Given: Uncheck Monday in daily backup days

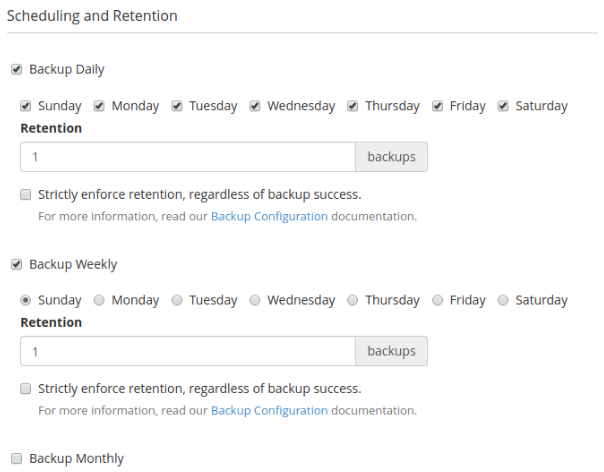Looking at the screenshot, I should tap(100, 106).
